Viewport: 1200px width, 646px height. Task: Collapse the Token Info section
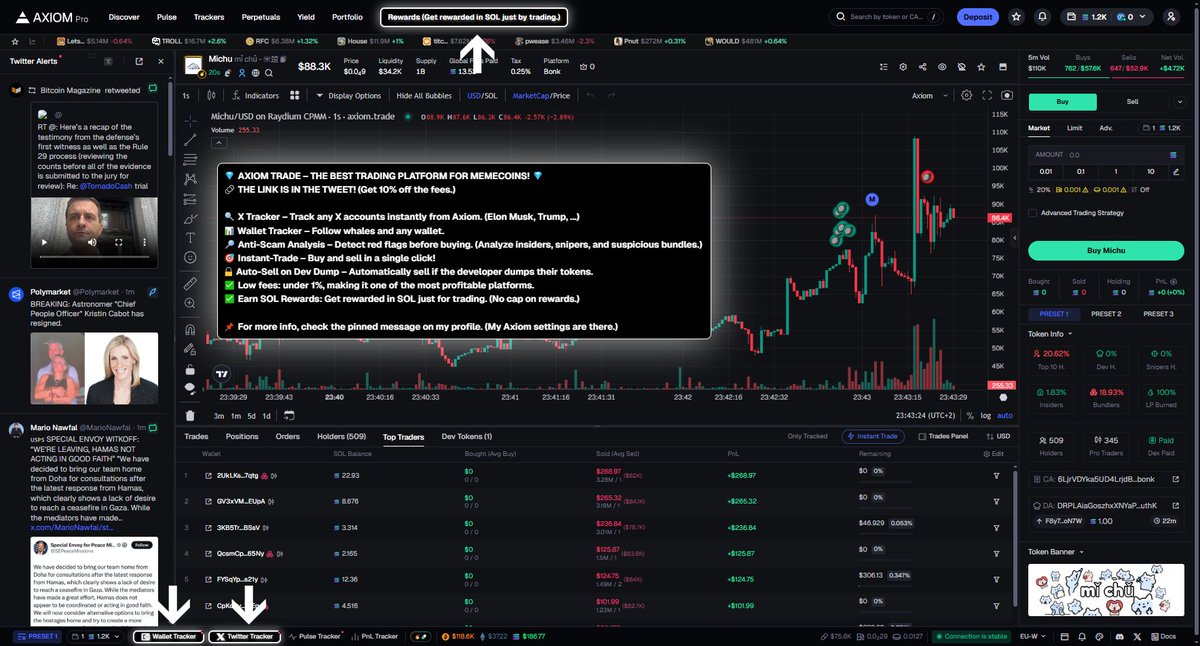point(1048,334)
